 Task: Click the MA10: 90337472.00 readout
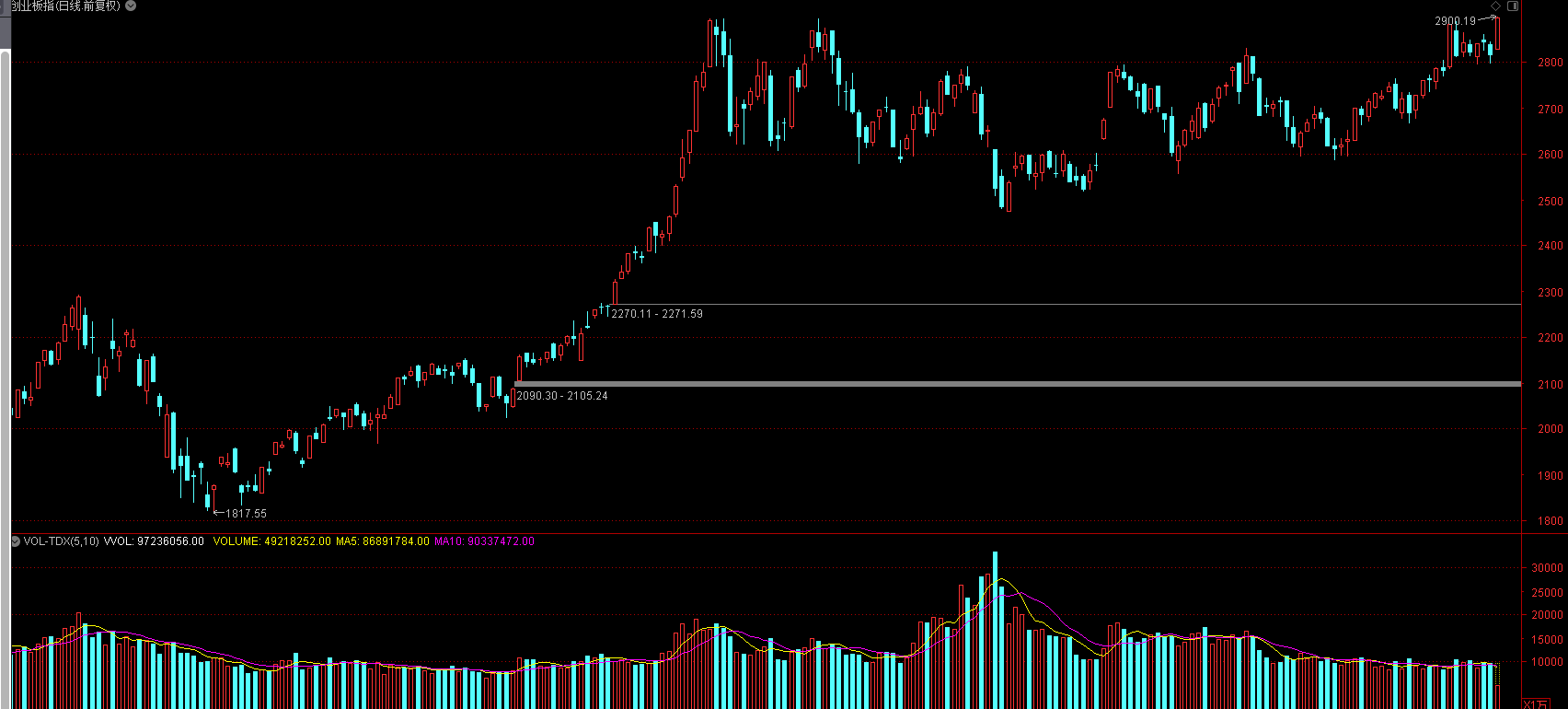click(x=484, y=541)
